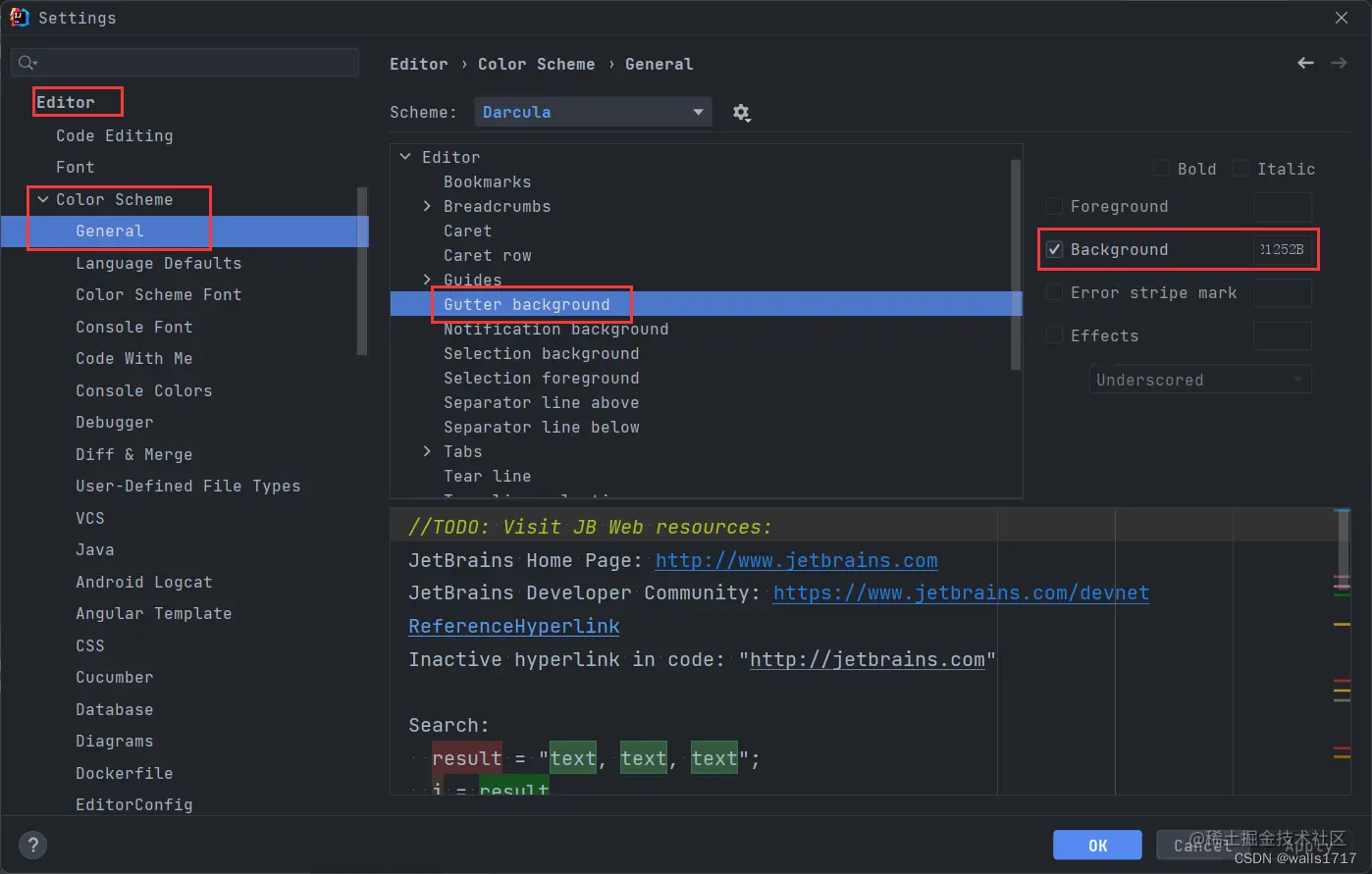Open the Font settings page
1372x874 pixels.
click(x=76, y=167)
